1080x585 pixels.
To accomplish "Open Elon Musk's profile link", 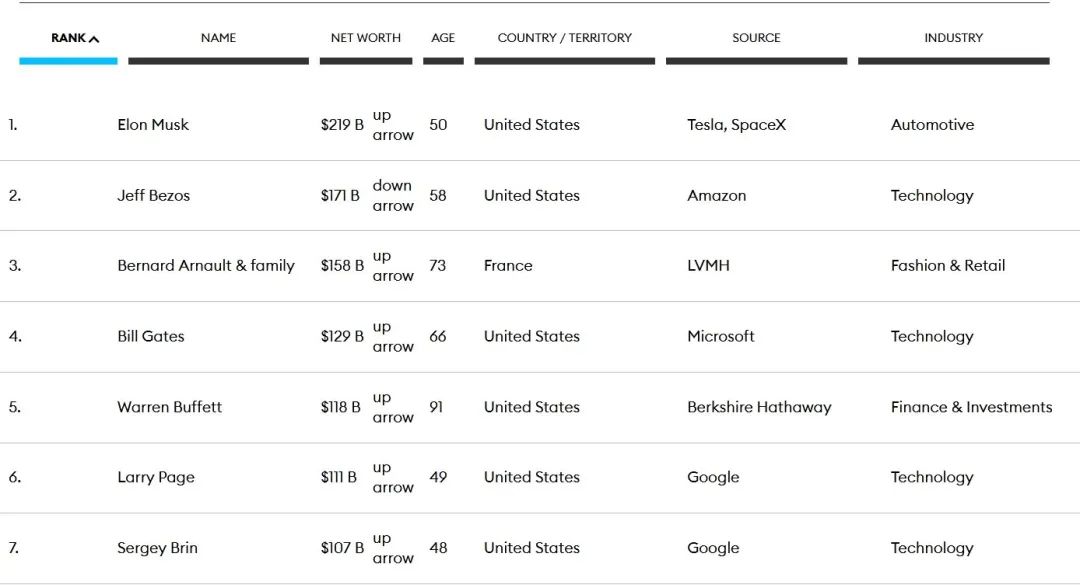I will pos(153,125).
